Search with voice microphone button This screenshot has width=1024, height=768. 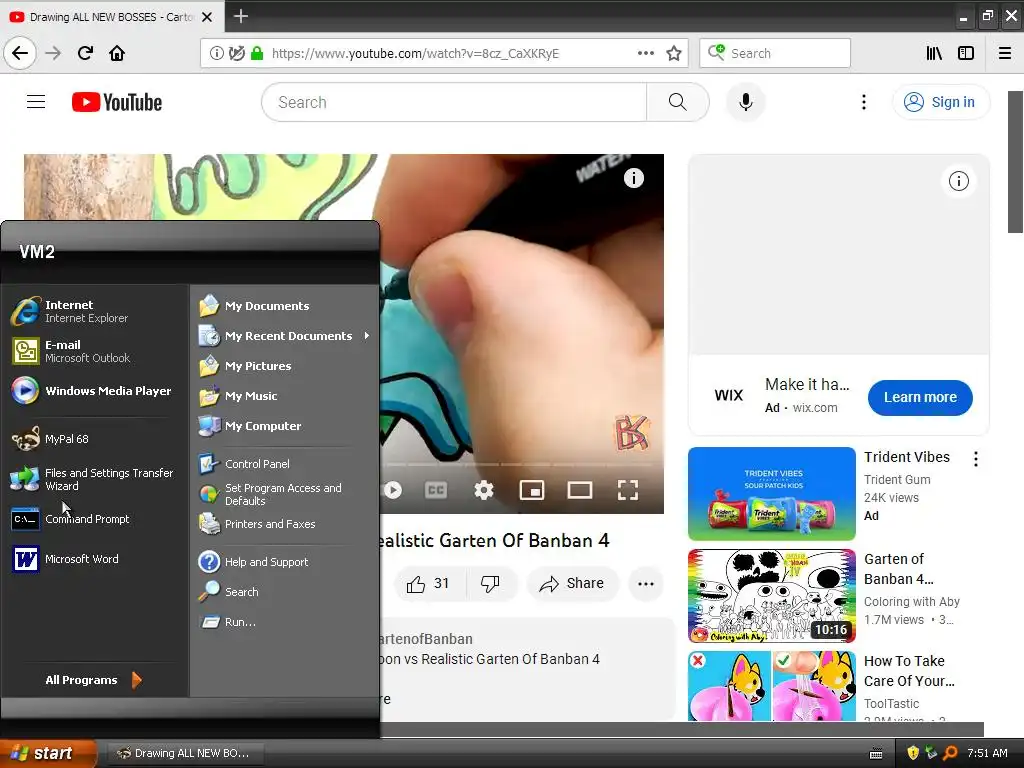tap(745, 103)
